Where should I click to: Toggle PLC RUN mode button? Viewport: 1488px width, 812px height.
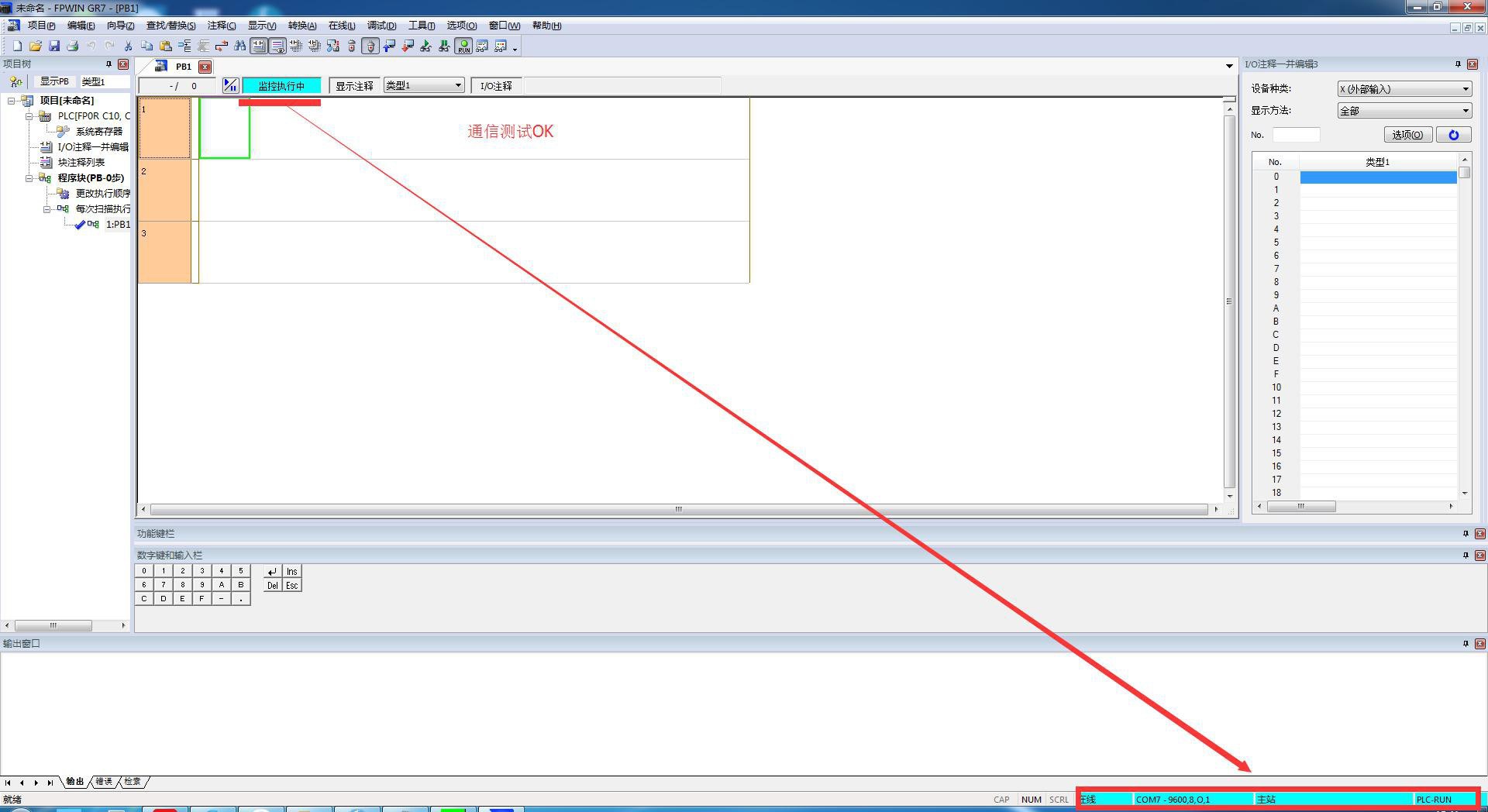pyautogui.click(x=463, y=46)
